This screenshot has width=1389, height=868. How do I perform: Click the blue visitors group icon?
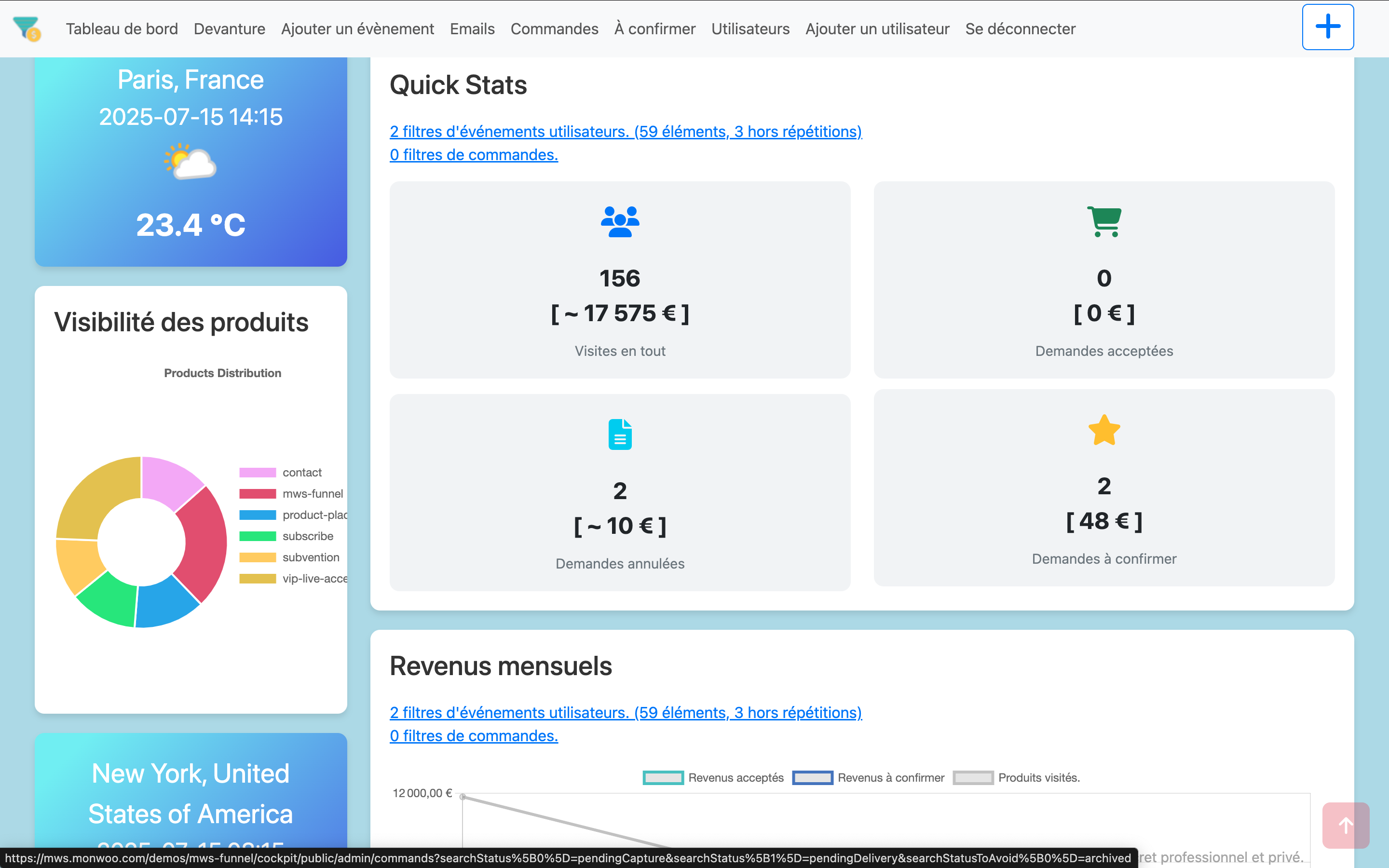(620, 222)
